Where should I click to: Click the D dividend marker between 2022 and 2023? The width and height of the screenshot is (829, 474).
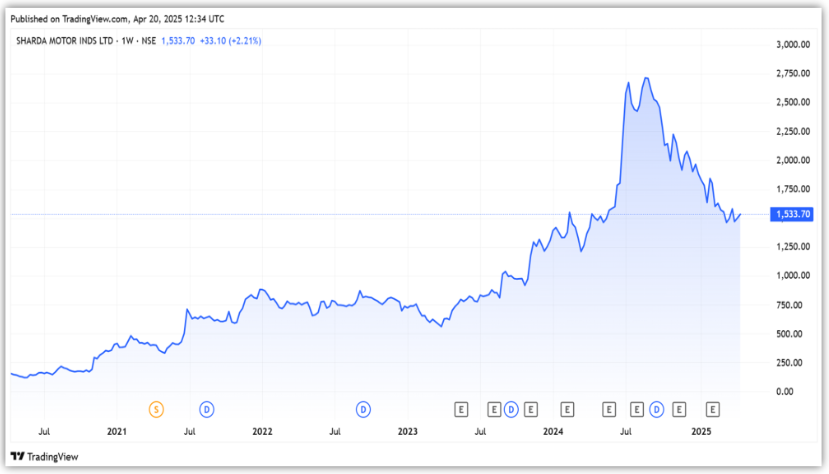[364, 408]
